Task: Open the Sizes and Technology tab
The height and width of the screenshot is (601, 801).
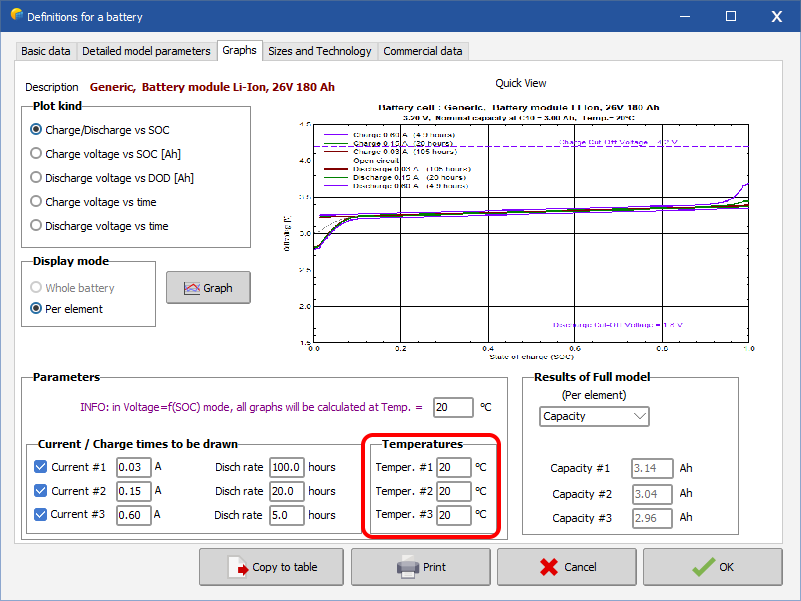Action: tap(320, 51)
